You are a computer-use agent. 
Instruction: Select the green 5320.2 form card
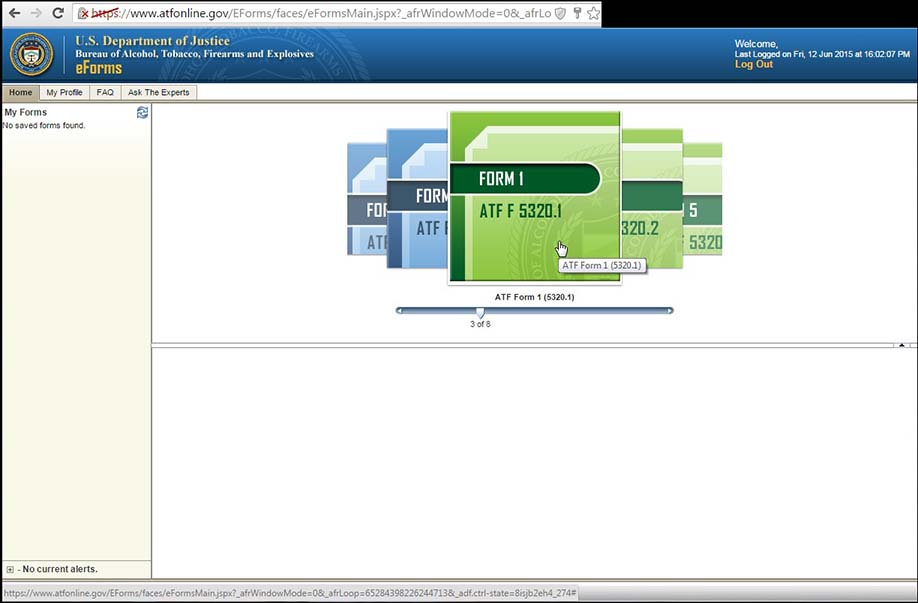pos(651,199)
